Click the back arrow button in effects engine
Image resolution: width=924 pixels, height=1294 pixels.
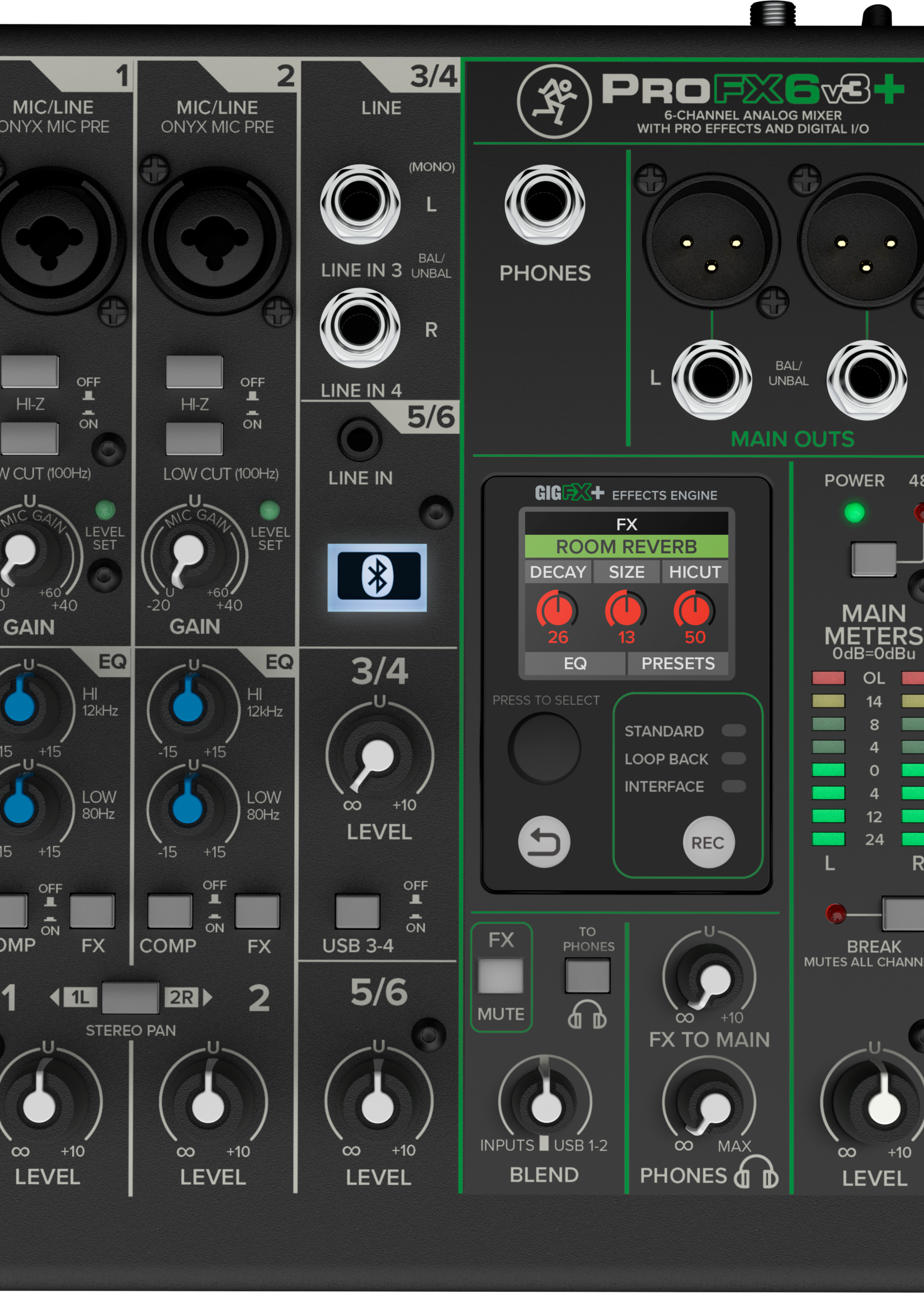(x=544, y=841)
